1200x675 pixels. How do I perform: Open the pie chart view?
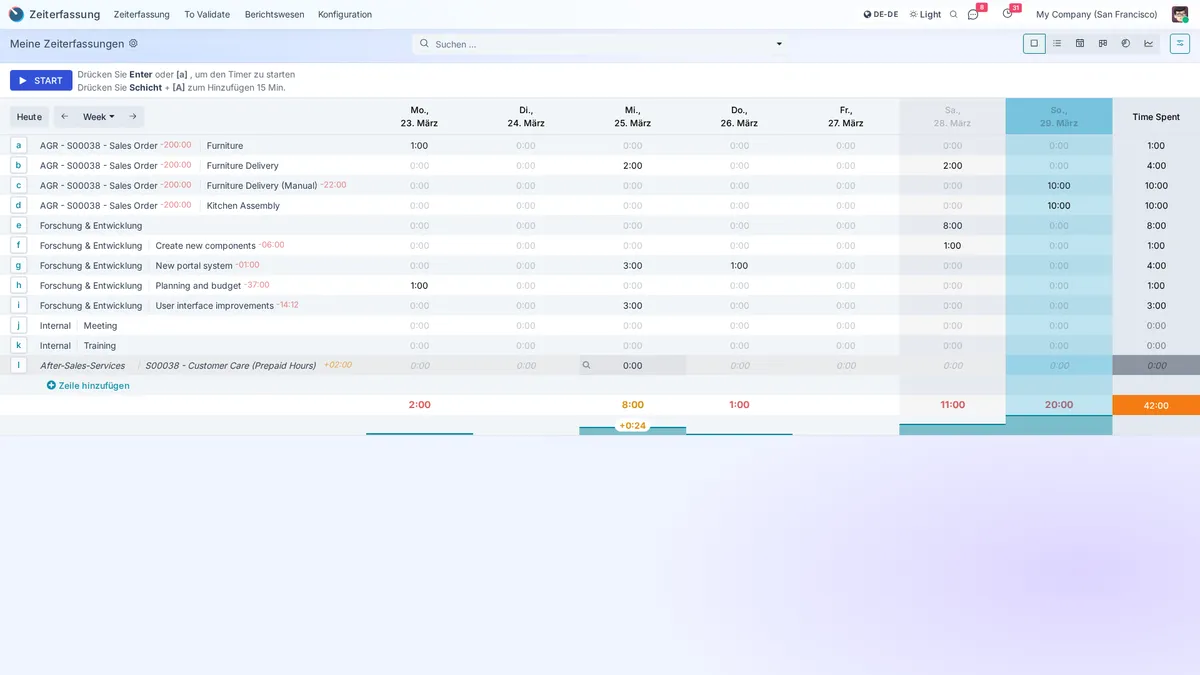coord(1126,43)
